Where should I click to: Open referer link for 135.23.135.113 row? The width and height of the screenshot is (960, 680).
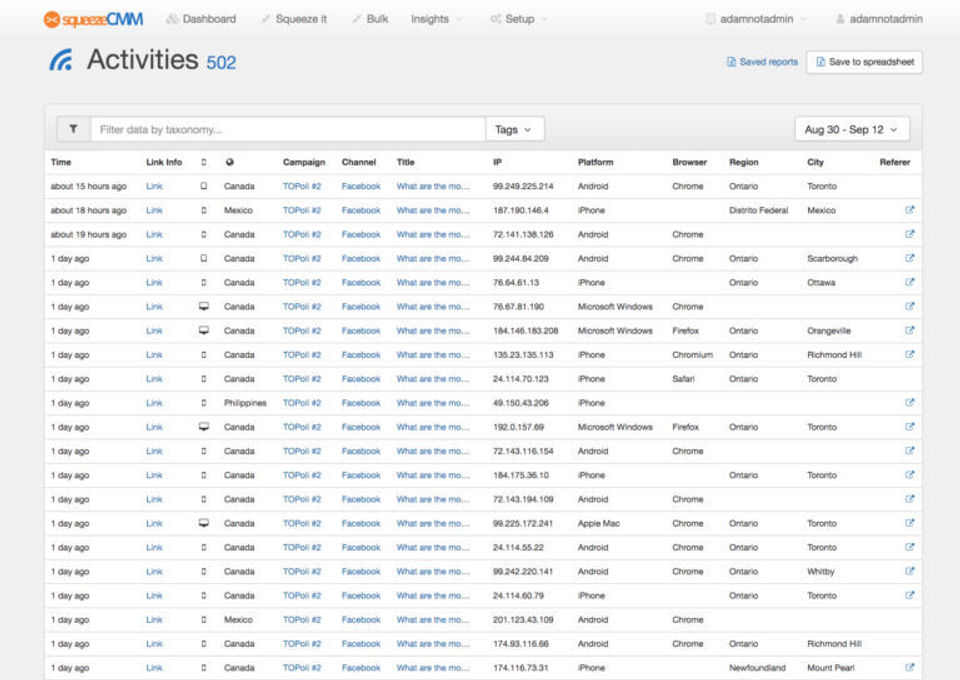point(909,354)
